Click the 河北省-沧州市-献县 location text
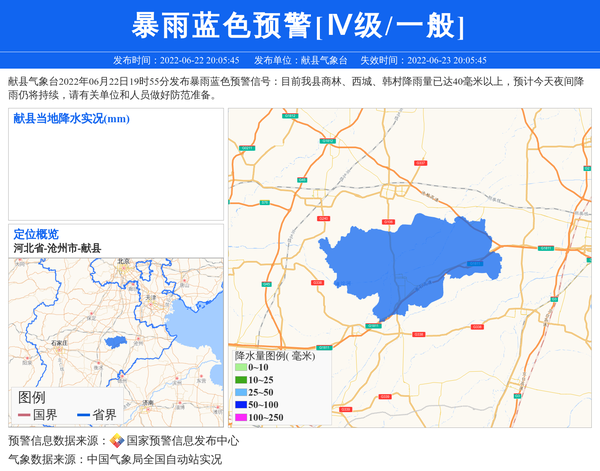600x471 pixels. coord(57,248)
